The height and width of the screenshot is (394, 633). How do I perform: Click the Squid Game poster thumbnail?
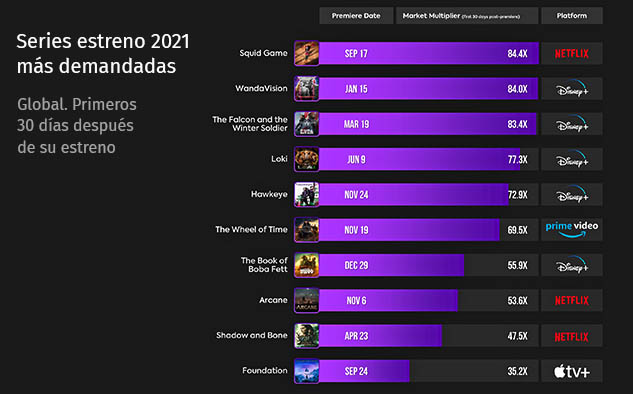click(x=306, y=53)
